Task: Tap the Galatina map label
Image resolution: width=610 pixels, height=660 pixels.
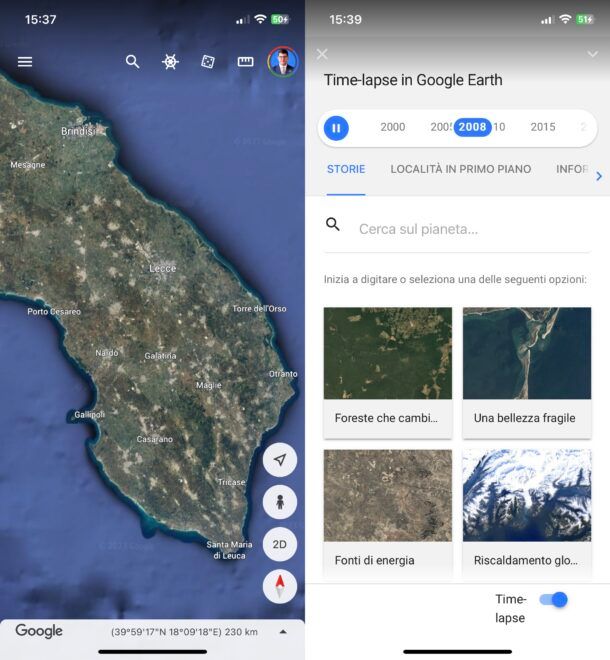Action: 160,356
